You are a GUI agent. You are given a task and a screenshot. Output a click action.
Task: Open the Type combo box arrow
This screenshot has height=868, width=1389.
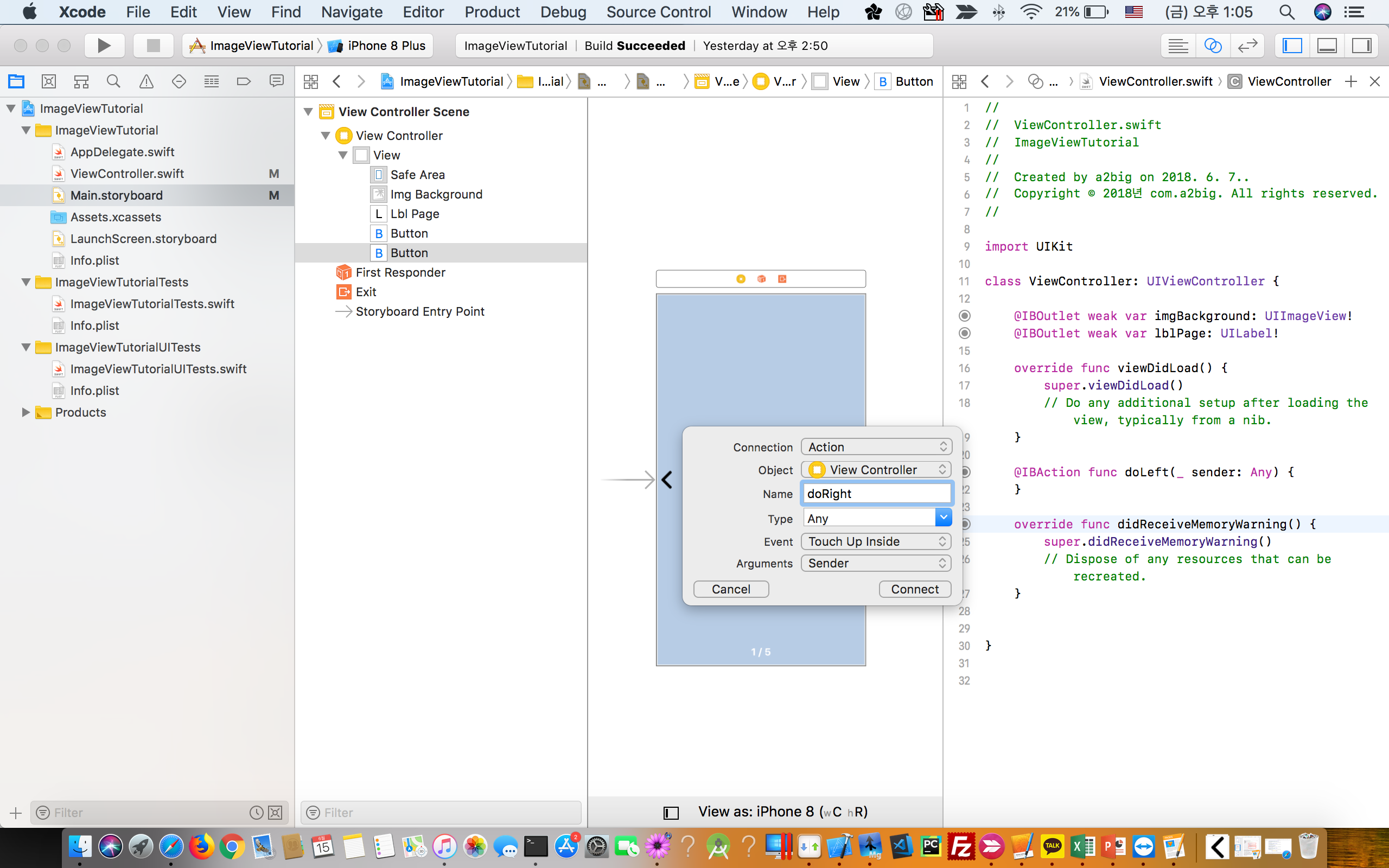[943, 518]
